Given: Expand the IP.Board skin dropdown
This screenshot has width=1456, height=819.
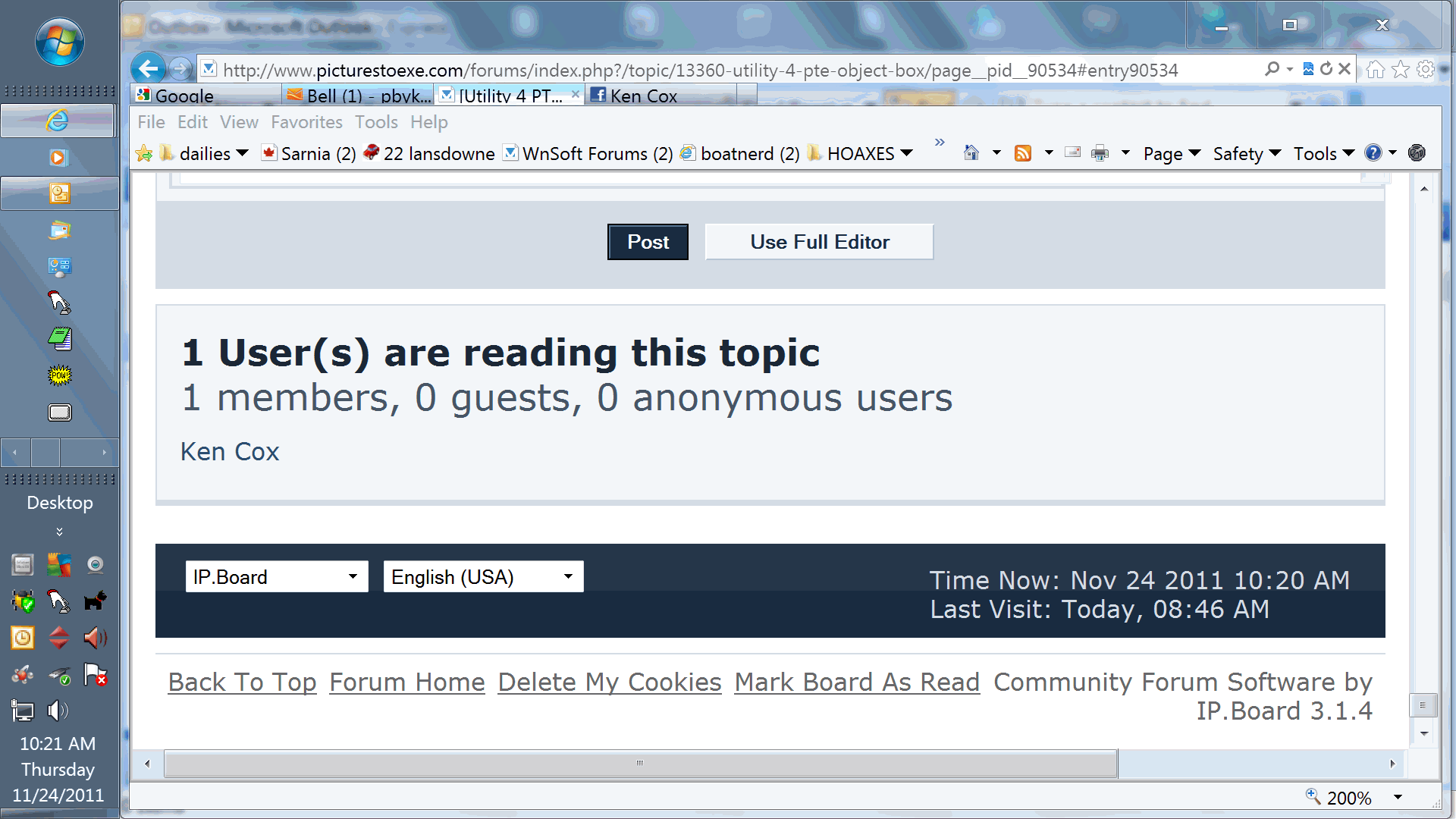Looking at the screenshot, I should click(x=277, y=577).
